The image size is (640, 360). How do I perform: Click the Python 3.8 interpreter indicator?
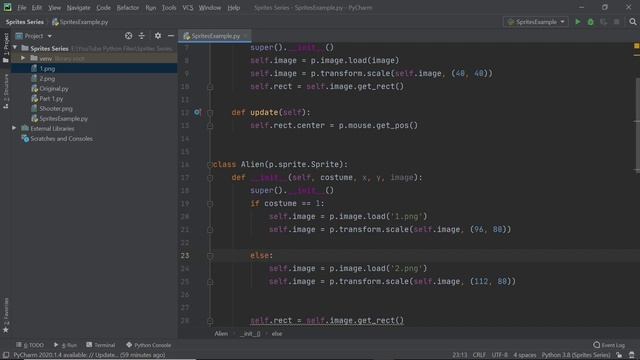pos(576,355)
